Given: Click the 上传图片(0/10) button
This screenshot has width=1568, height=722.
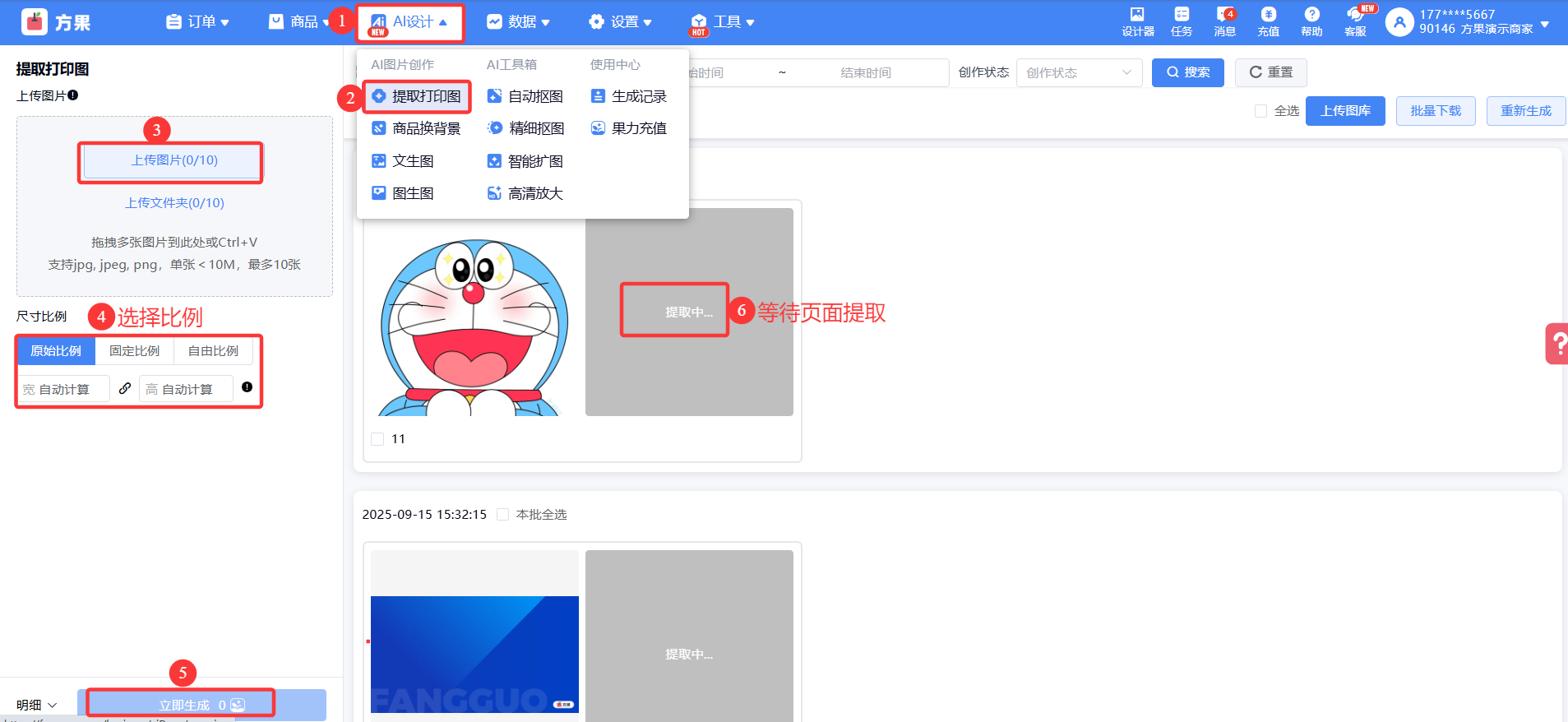Looking at the screenshot, I should click(174, 160).
